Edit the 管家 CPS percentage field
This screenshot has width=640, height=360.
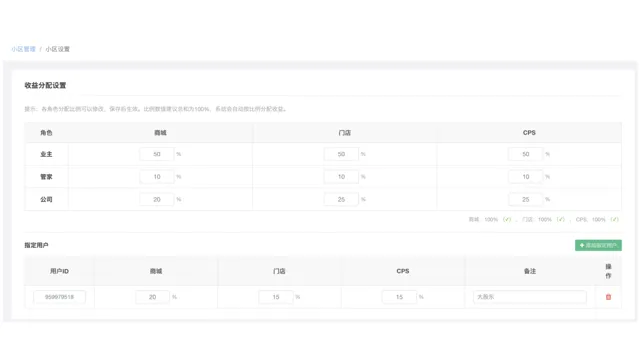526,177
